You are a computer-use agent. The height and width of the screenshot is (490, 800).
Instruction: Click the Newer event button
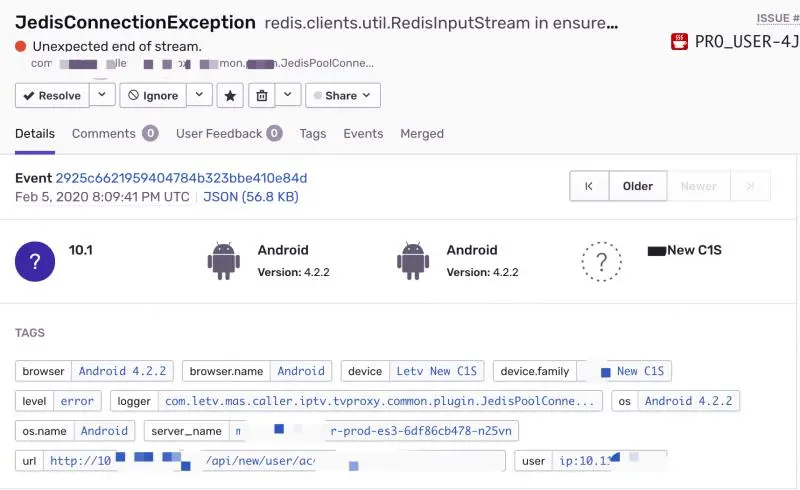[x=698, y=186]
